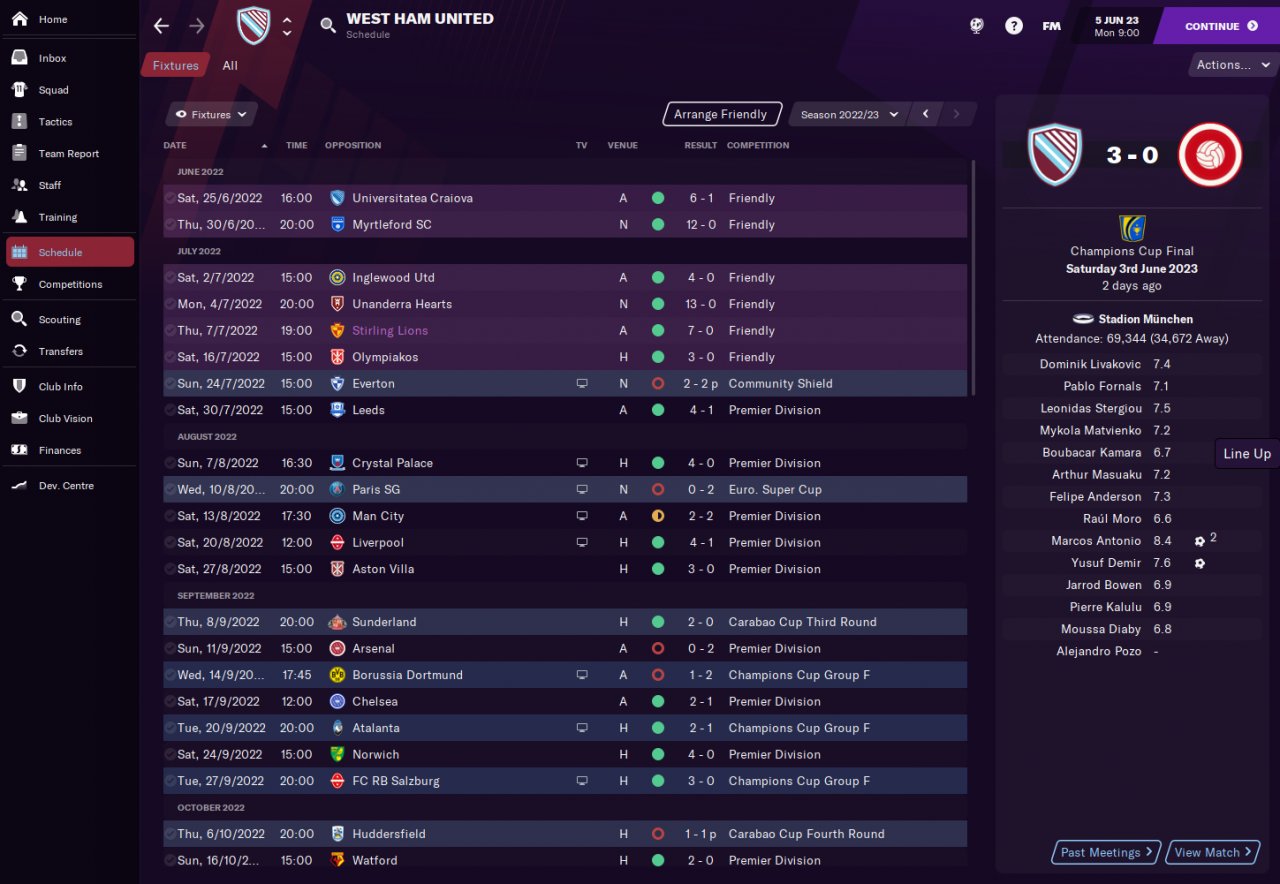This screenshot has width=1280, height=884.
Task: Click the Arrange Friendly button
Action: (720, 115)
